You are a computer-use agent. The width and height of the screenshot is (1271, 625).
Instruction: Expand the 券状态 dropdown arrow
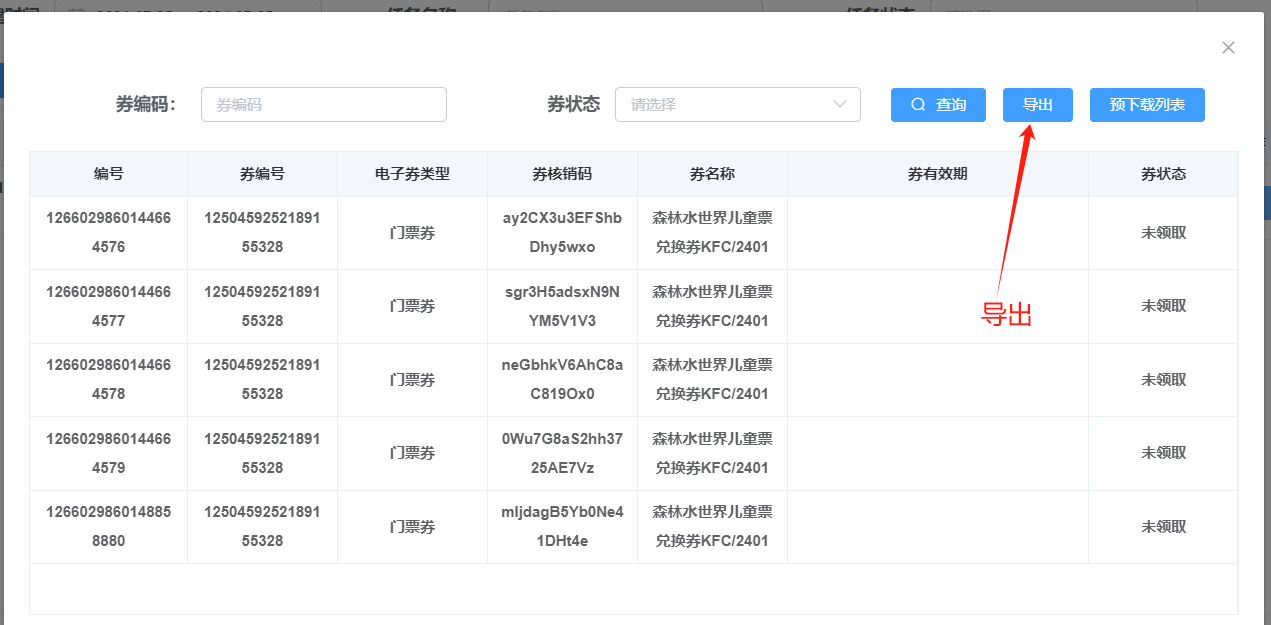840,104
